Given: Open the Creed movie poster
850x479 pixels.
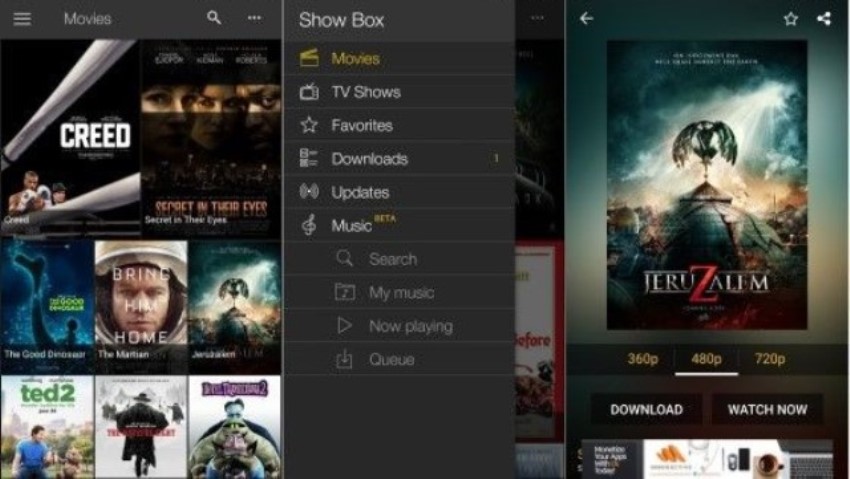Looking at the screenshot, I should coord(70,138).
